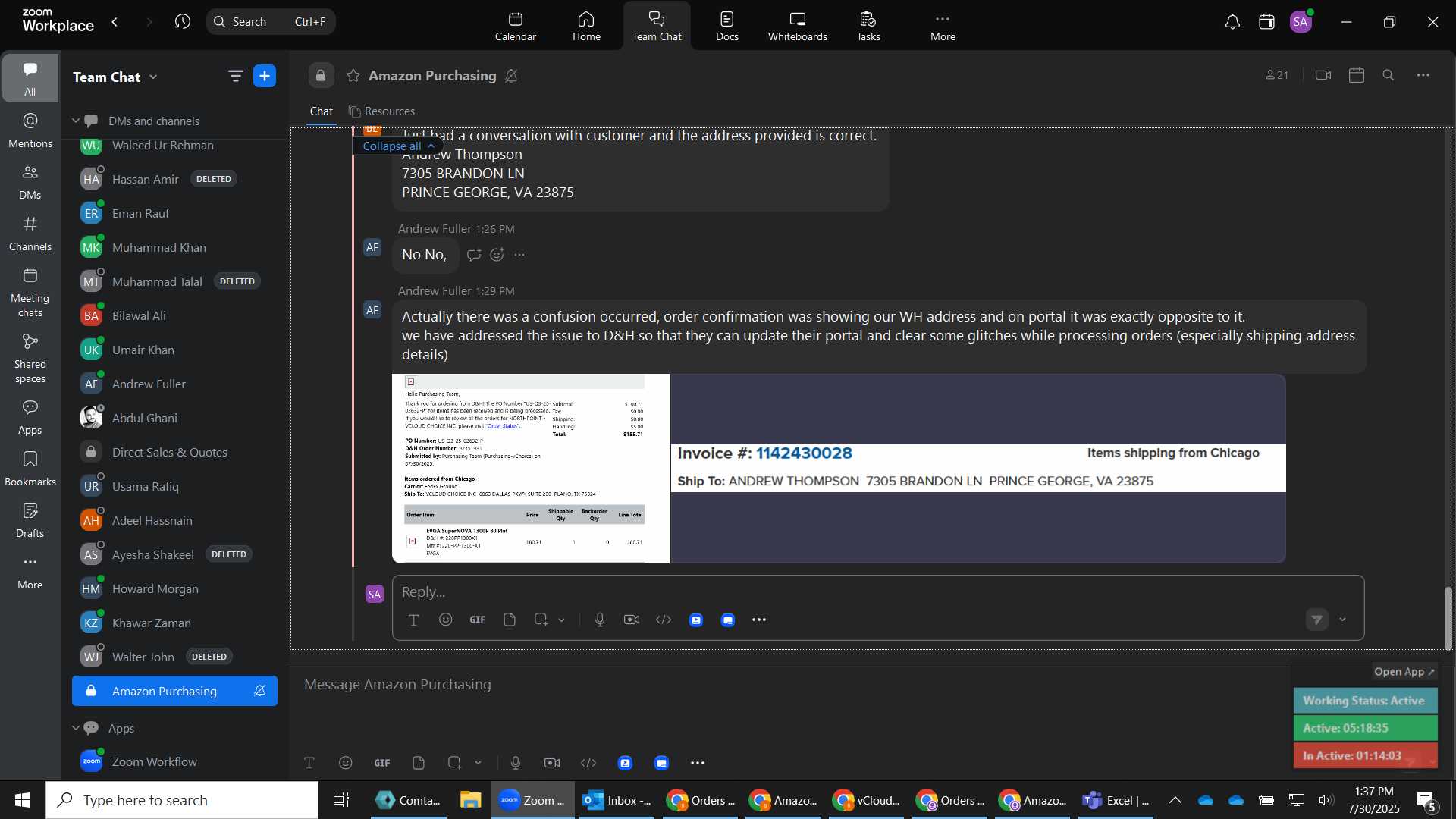The width and height of the screenshot is (1456, 819).
Task: Open sidebar More options
Action: (x=30, y=572)
